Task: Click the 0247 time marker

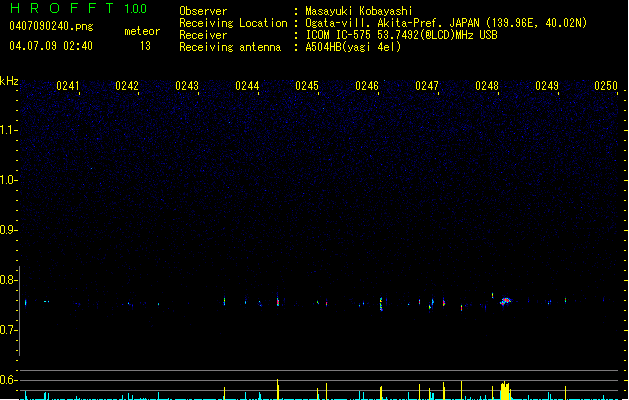Action: point(427,86)
